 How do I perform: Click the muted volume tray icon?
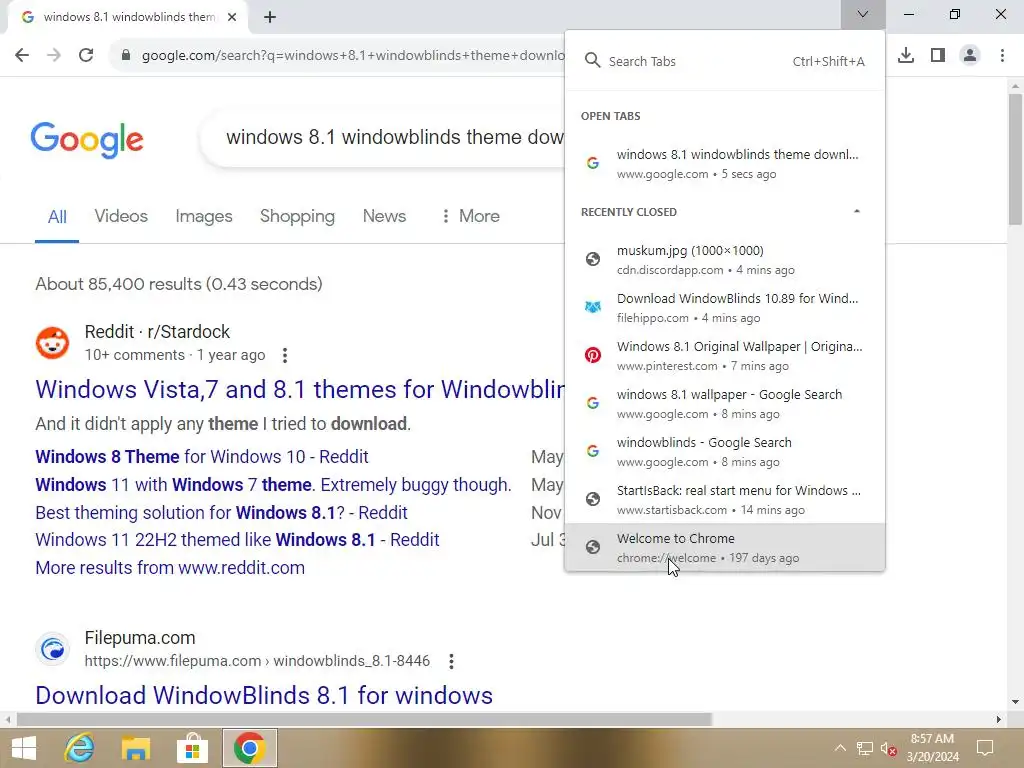[888, 748]
